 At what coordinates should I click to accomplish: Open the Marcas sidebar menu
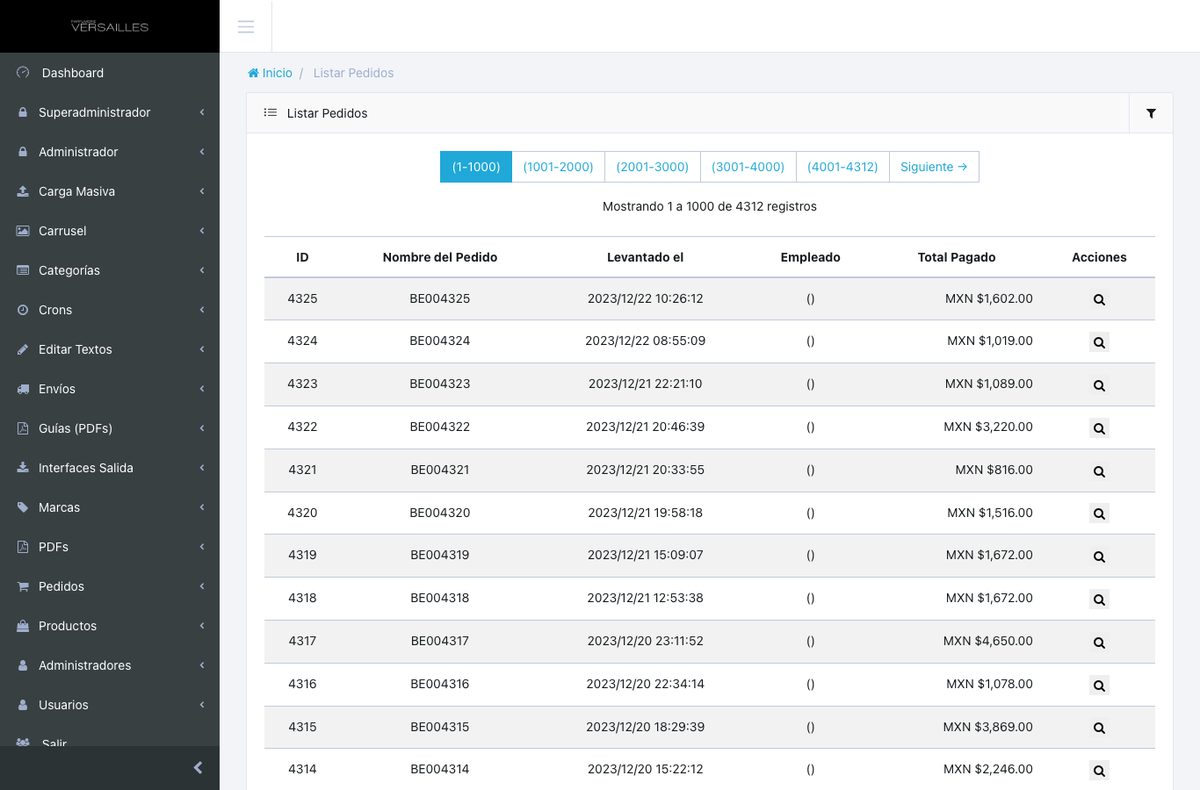[x=110, y=508]
